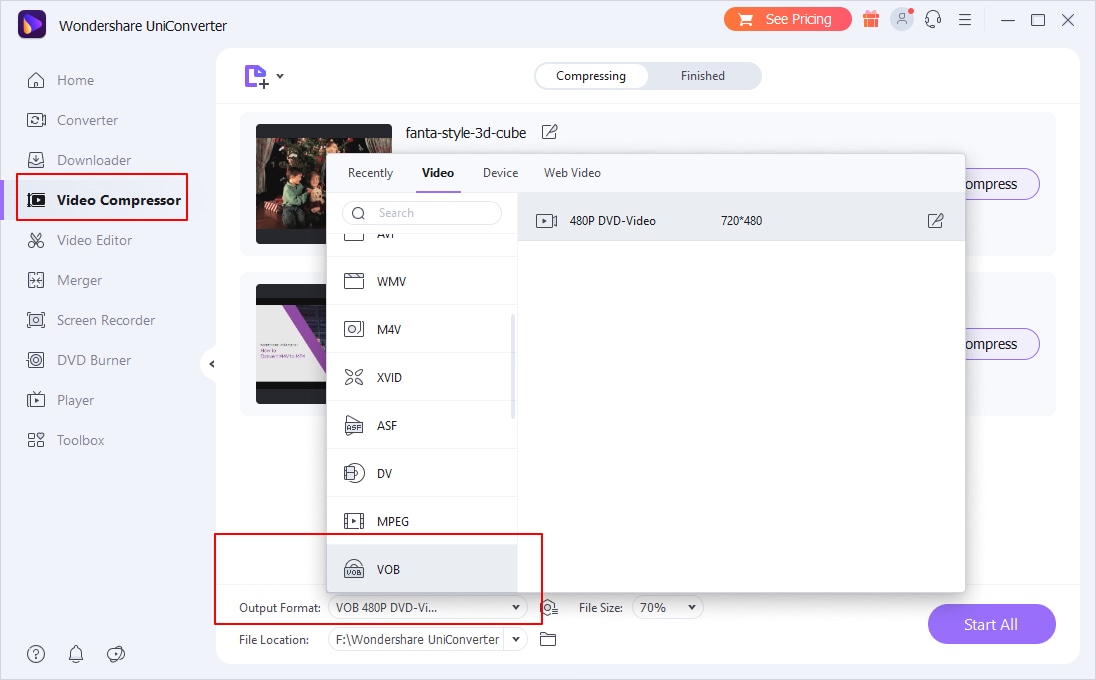Viewport: 1096px width, 680px height.
Task: Choose ASF format from list
Action: pos(421,426)
